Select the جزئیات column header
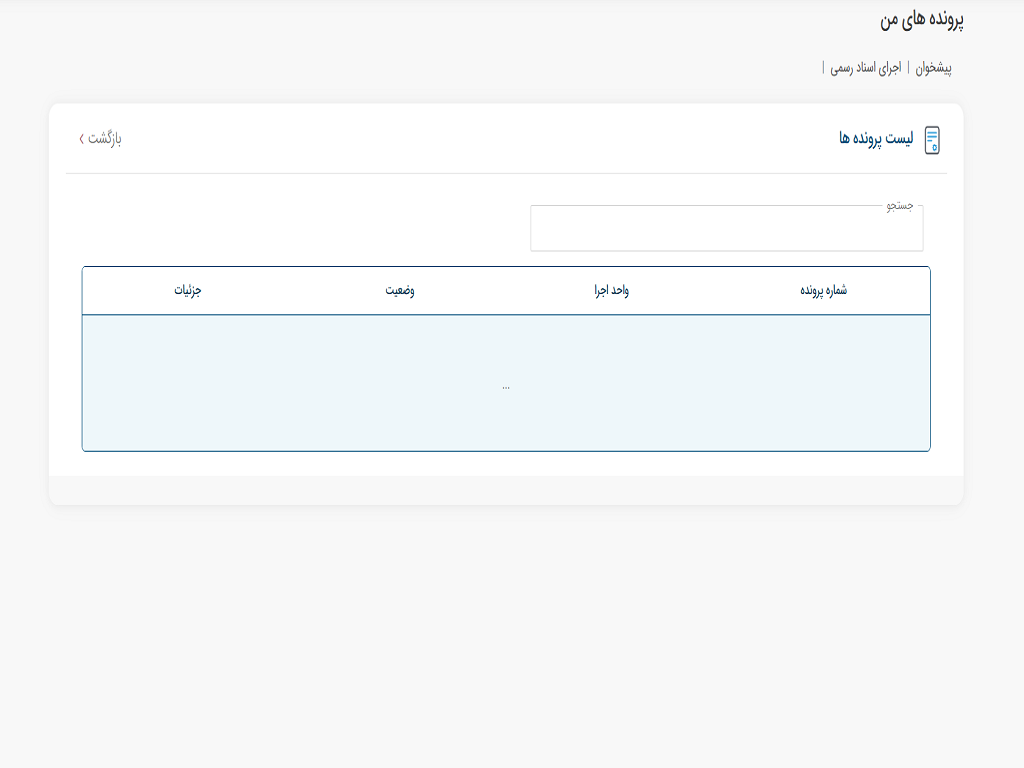This screenshot has height=768, width=1024. tap(188, 290)
